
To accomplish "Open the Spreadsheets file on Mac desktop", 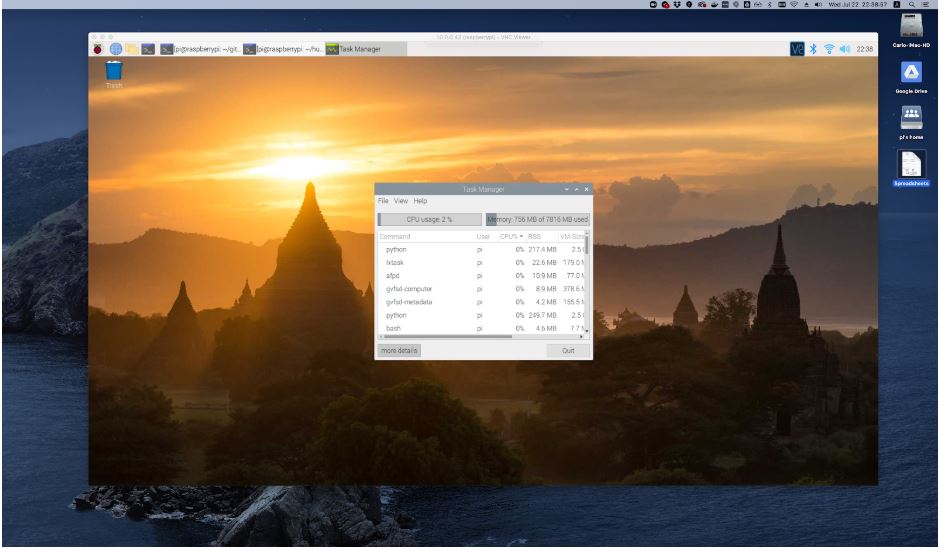I will [911, 168].
